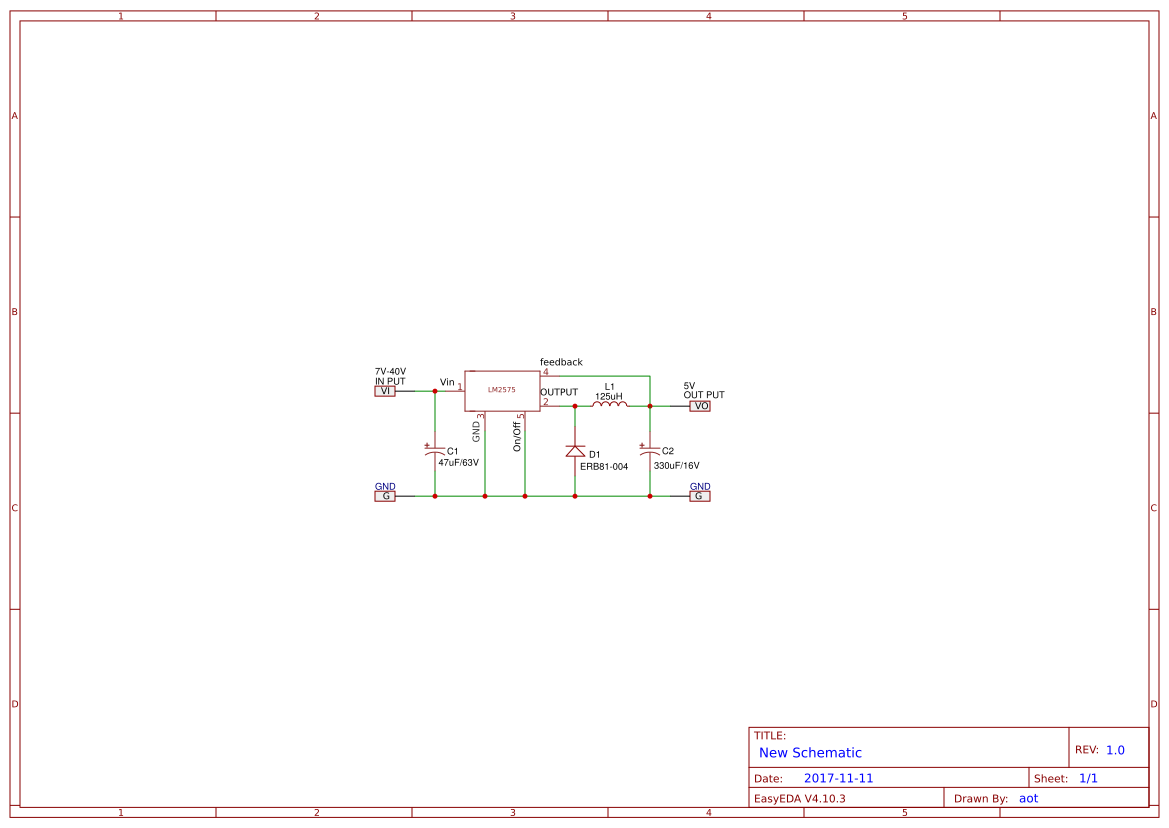This screenshot has width=1169, height=828.
Task: Click pin number 2 at OUTPUT
Action: 546,402
